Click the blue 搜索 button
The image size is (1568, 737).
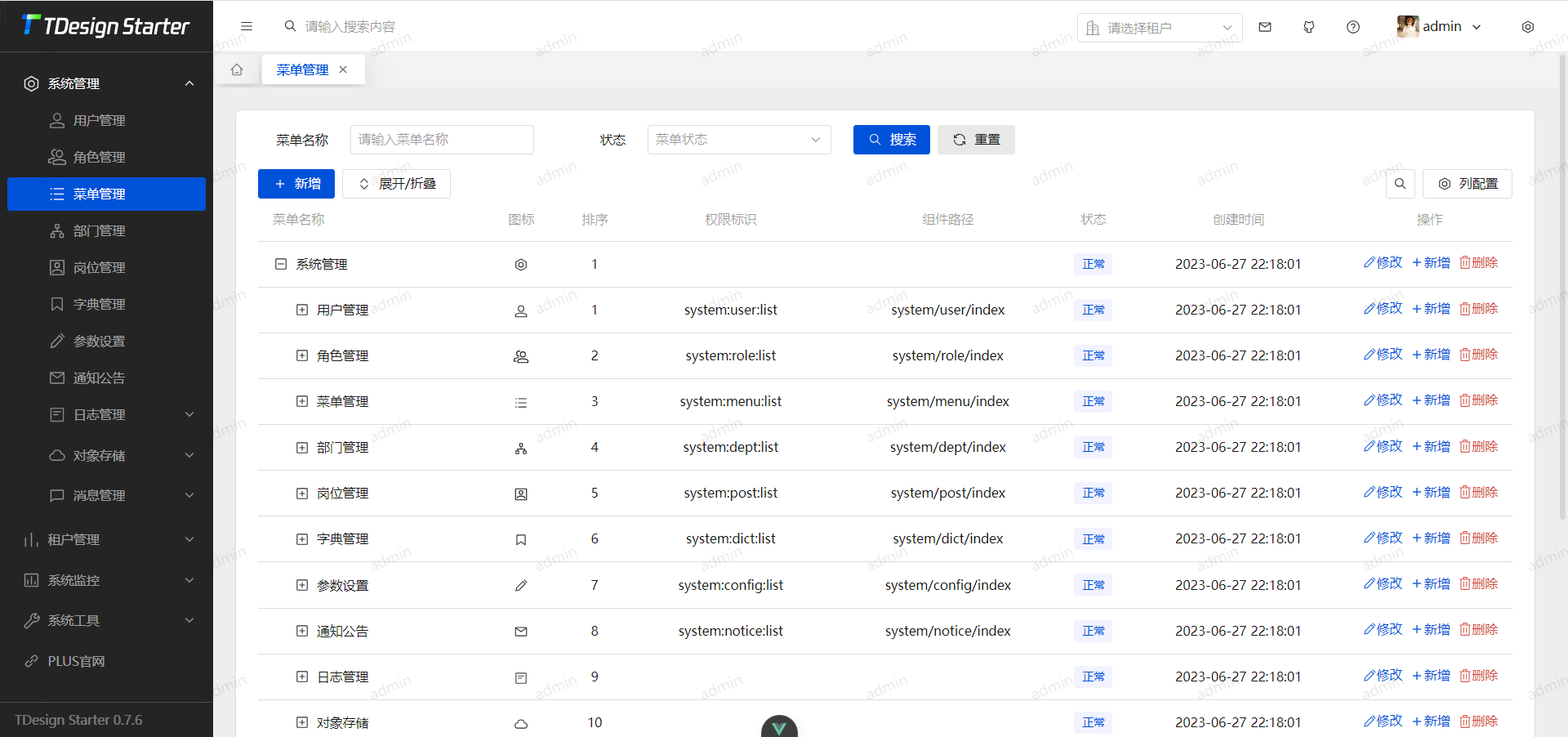click(x=891, y=140)
